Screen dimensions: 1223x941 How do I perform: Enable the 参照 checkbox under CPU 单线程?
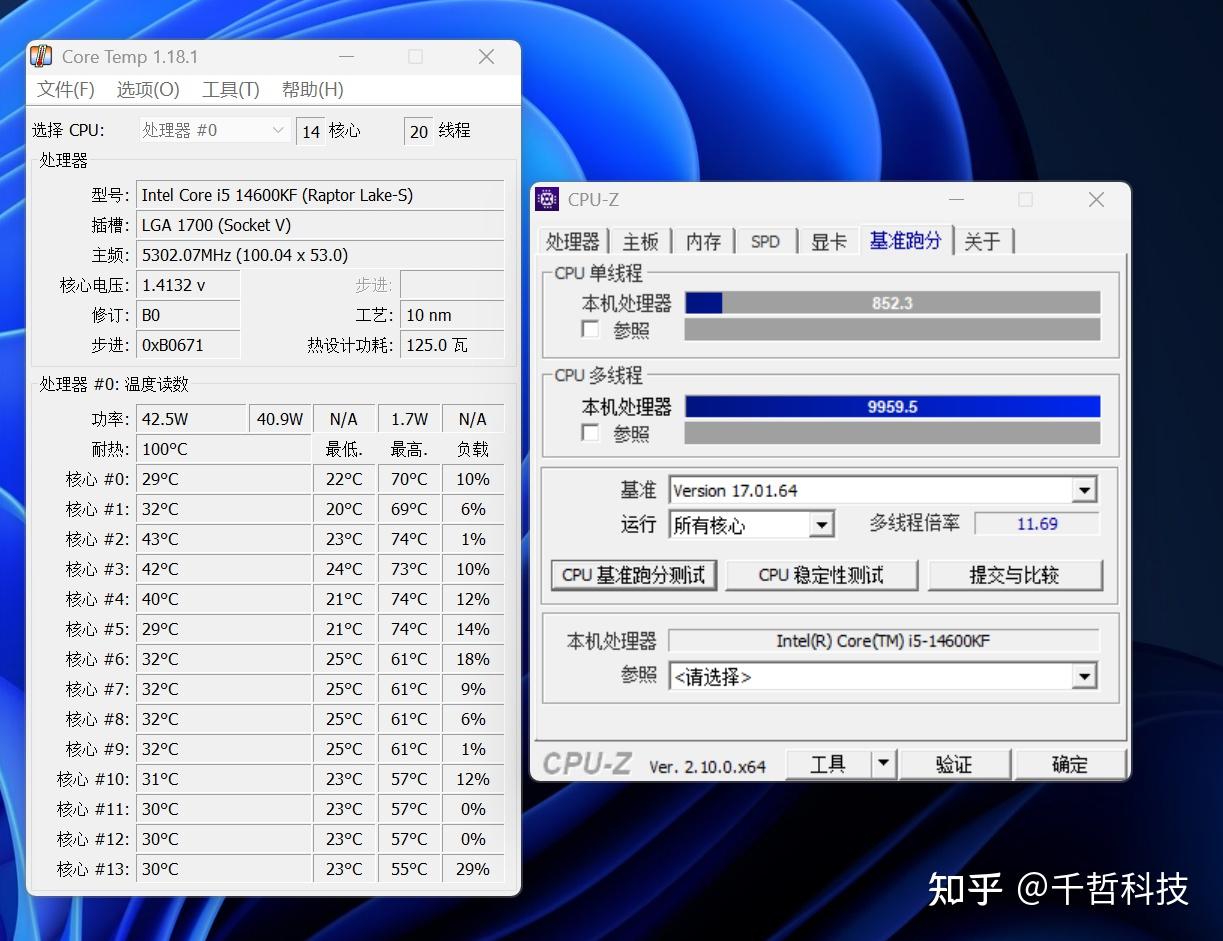click(x=591, y=329)
